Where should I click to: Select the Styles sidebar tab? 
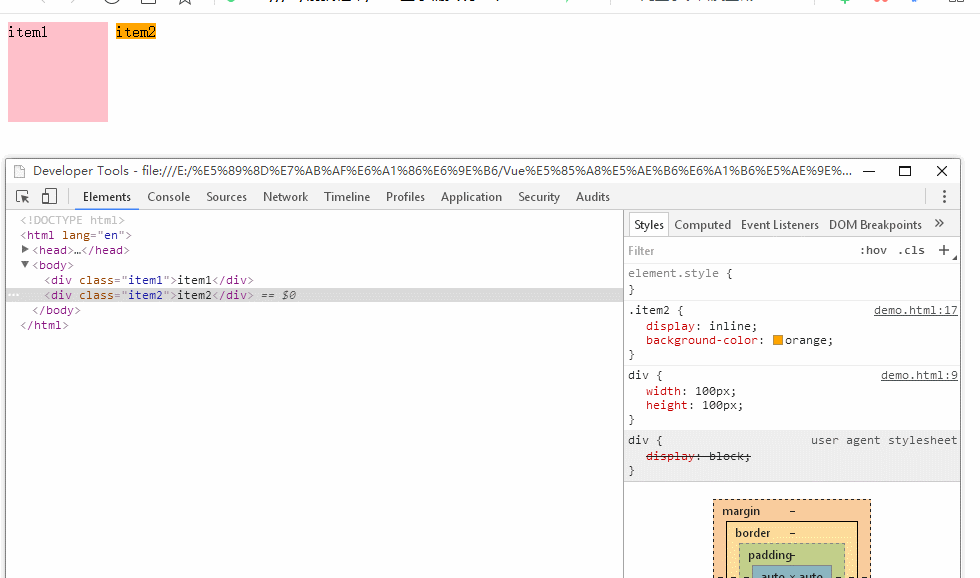click(649, 225)
